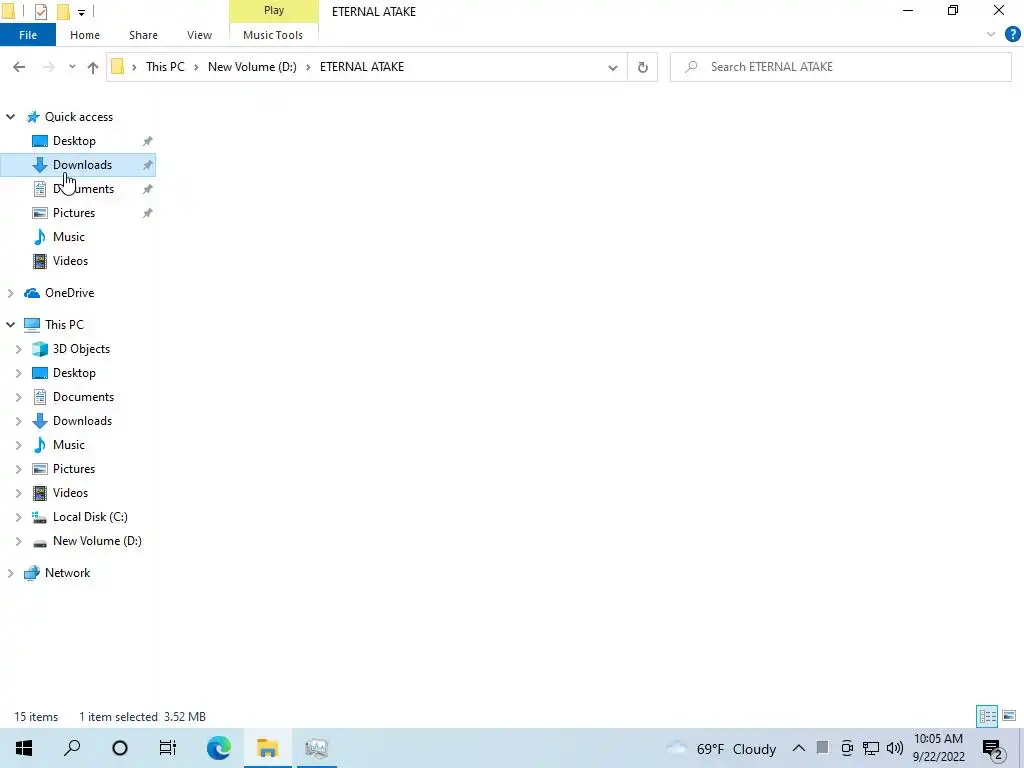Screen dimensions: 1024x768
Task: Click This PC in the address breadcrumb
Action: (x=165, y=67)
